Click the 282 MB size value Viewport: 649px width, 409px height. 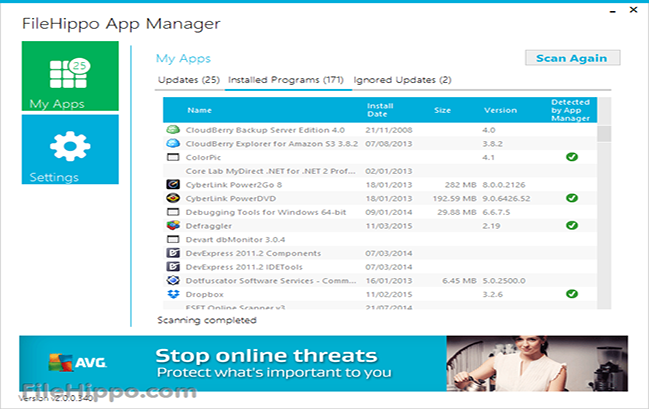tap(461, 185)
